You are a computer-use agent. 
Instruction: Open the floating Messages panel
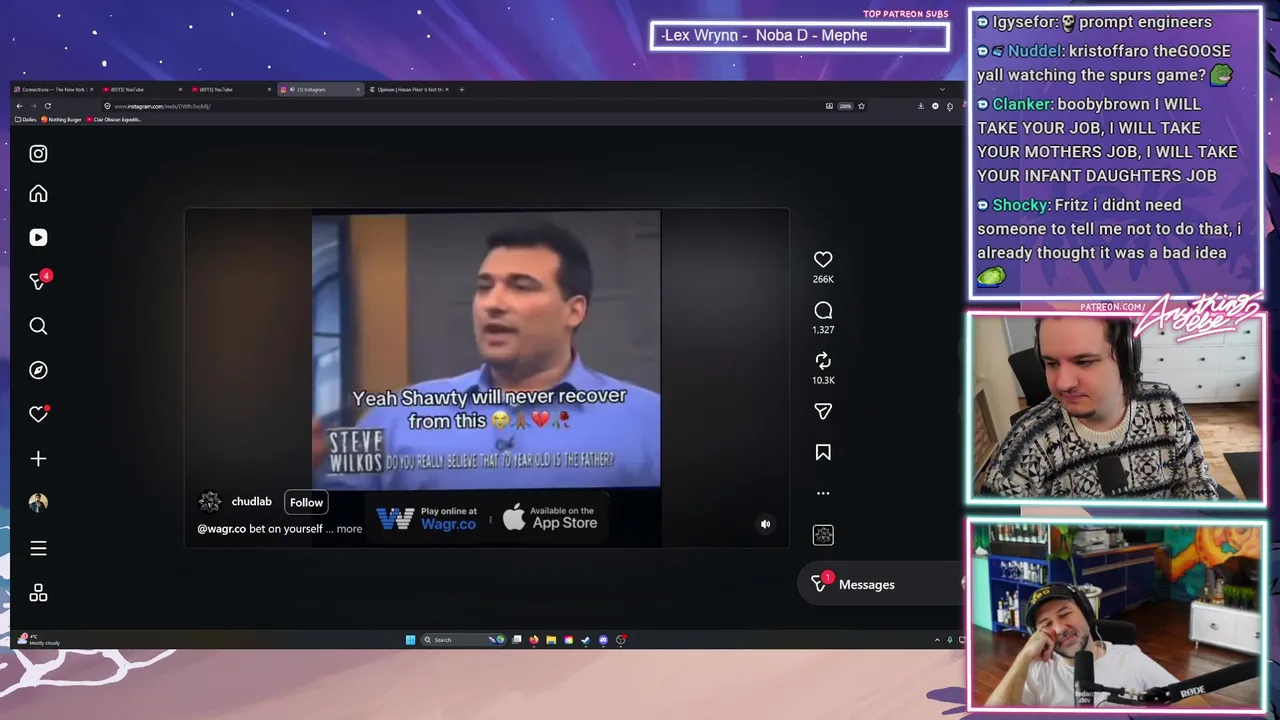[880, 584]
